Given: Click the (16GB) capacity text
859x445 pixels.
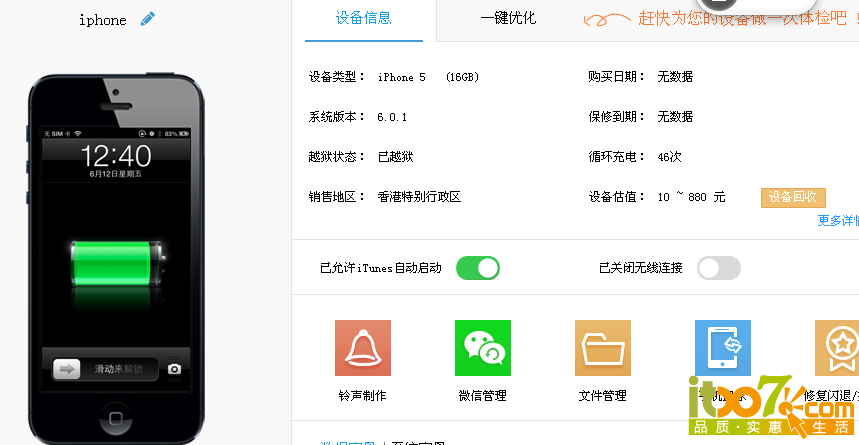Looking at the screenshot, I should 462,77.
